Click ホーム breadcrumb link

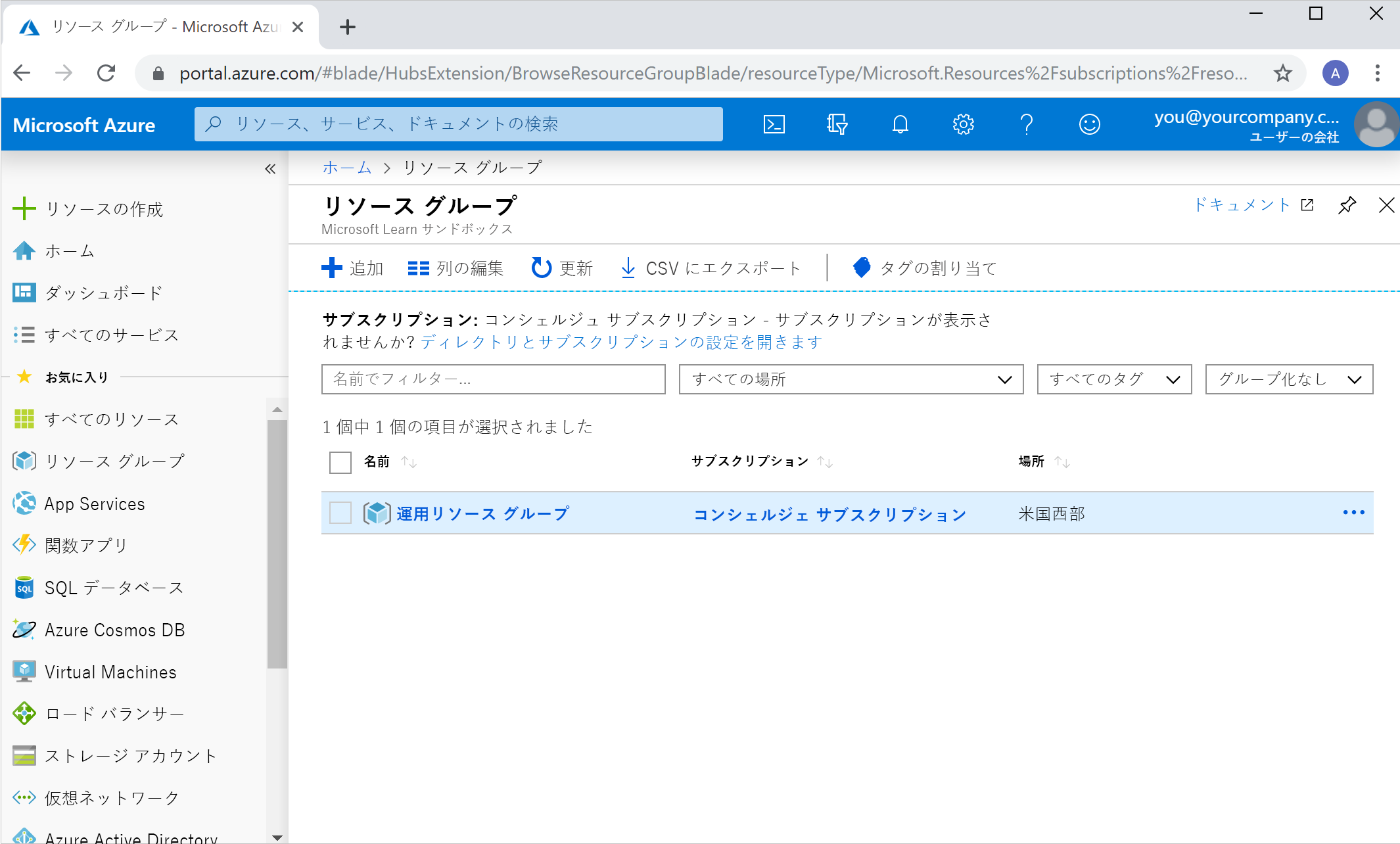pyautogui.click(x=346, y=168)
